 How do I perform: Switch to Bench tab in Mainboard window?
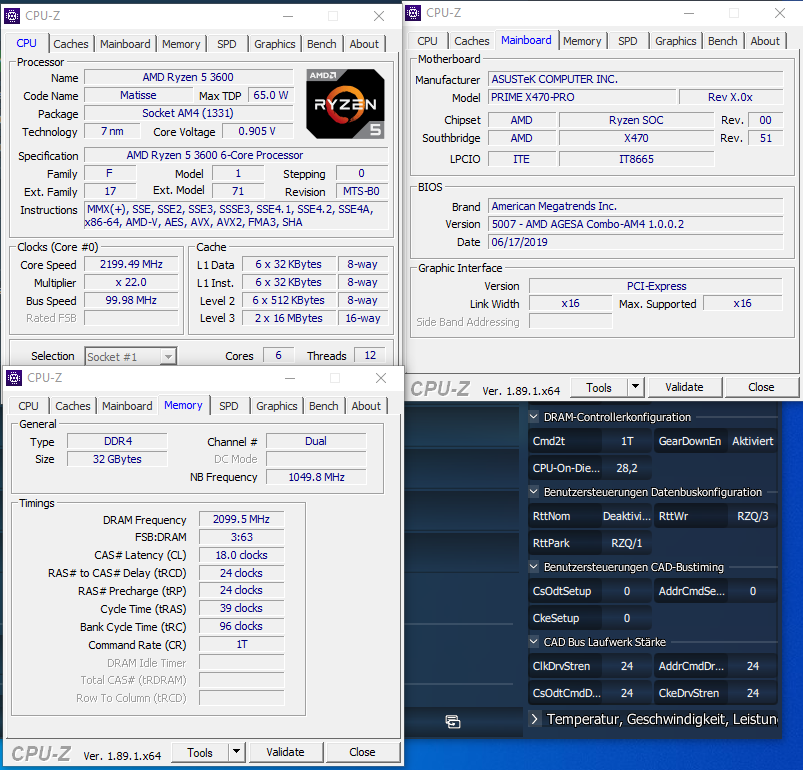723,41
